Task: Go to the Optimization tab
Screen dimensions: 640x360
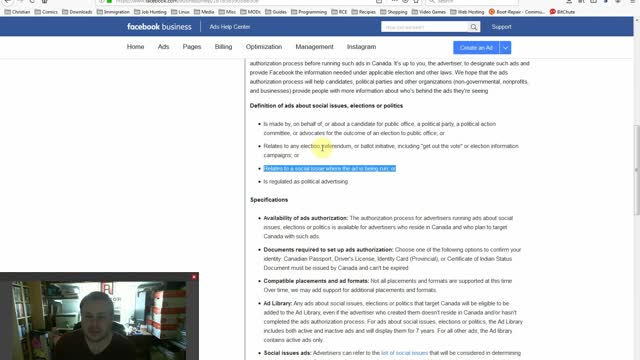Action: point(264,47)
